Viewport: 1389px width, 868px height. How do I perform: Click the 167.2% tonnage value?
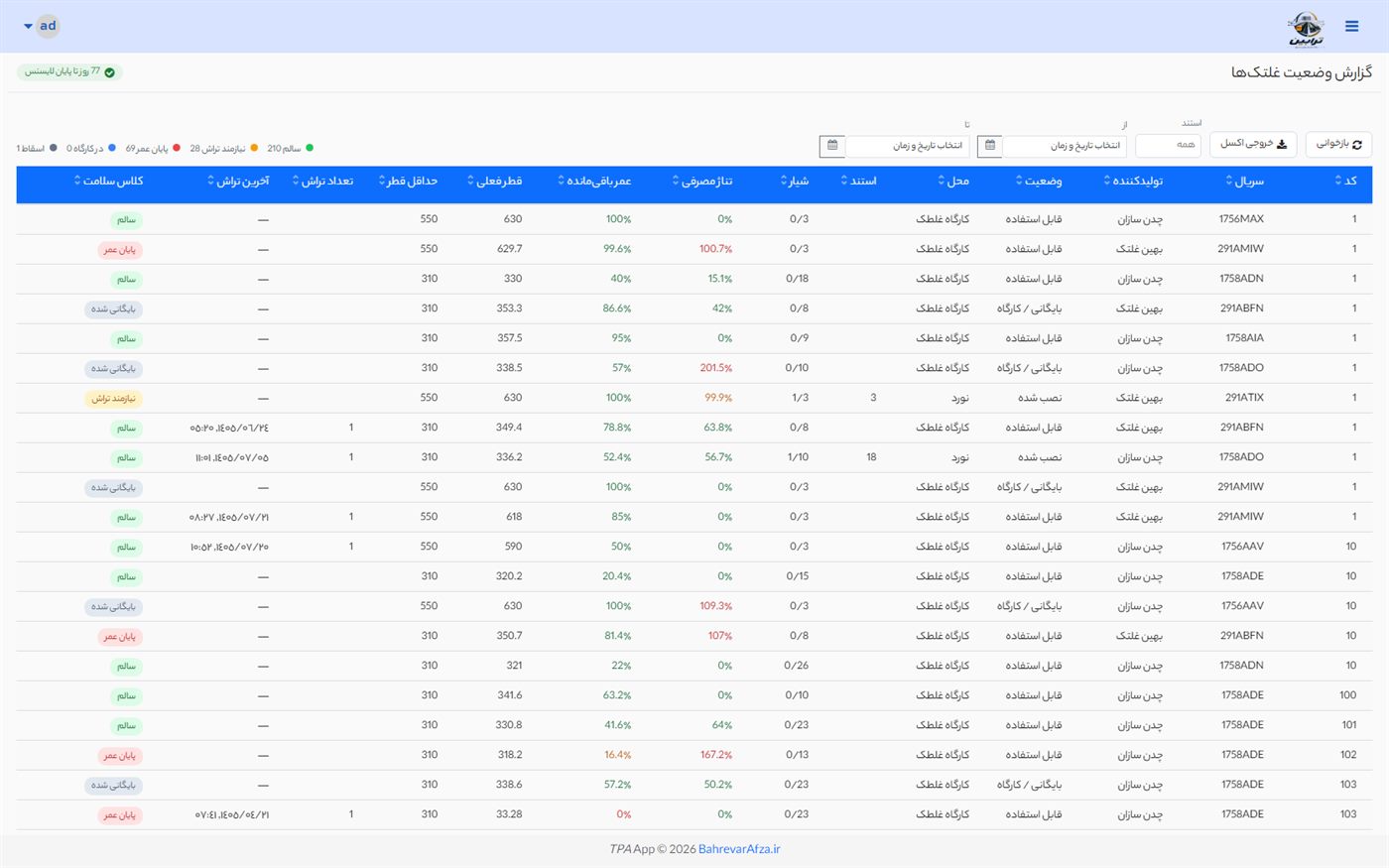pos(716,755)
